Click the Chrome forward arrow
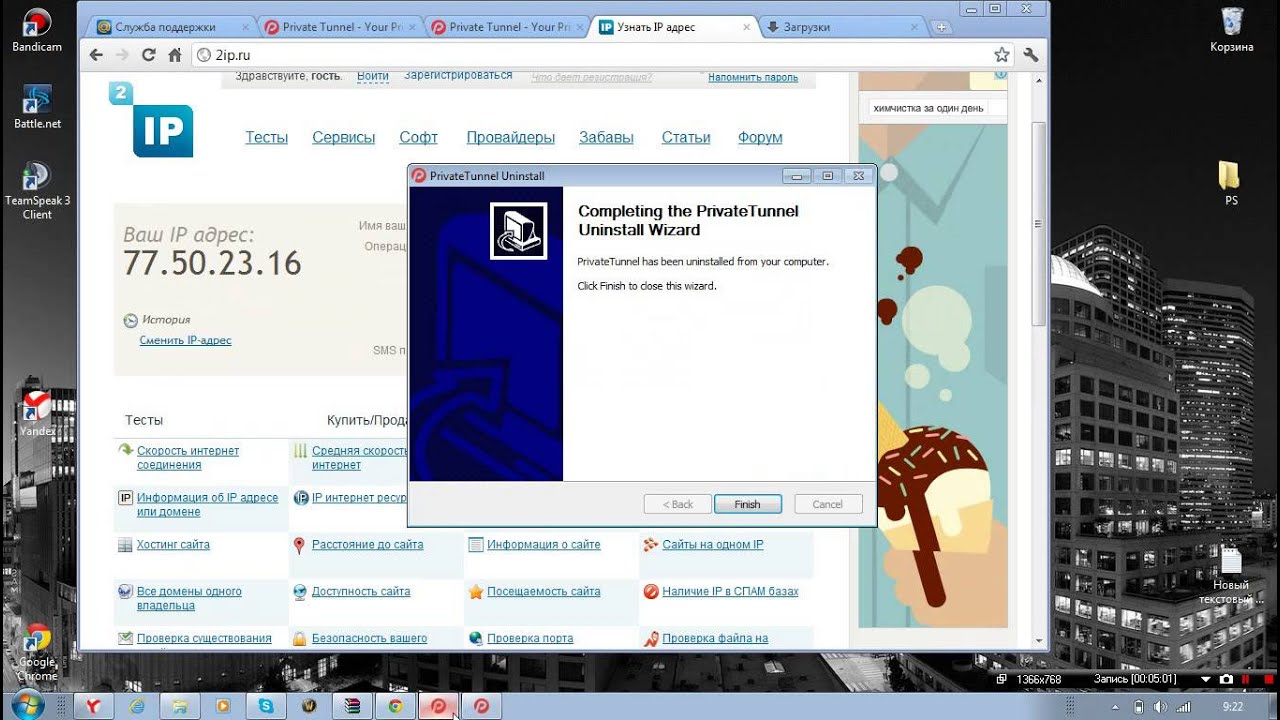This screenshot has width=1280, height=720. tap(123, 55)
